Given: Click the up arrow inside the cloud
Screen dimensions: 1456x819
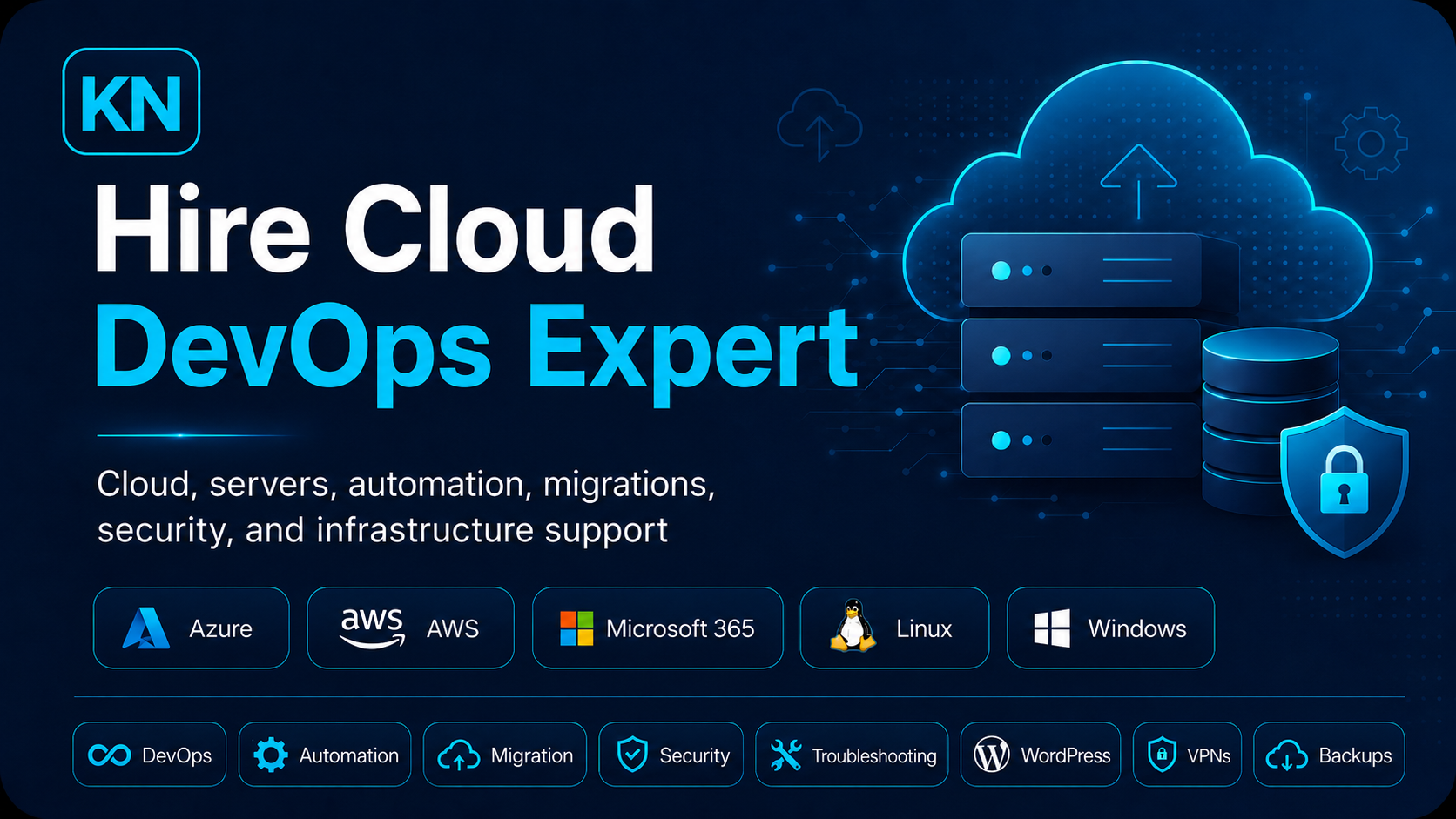Looking at the screenshot, I should click(1138, 182).
